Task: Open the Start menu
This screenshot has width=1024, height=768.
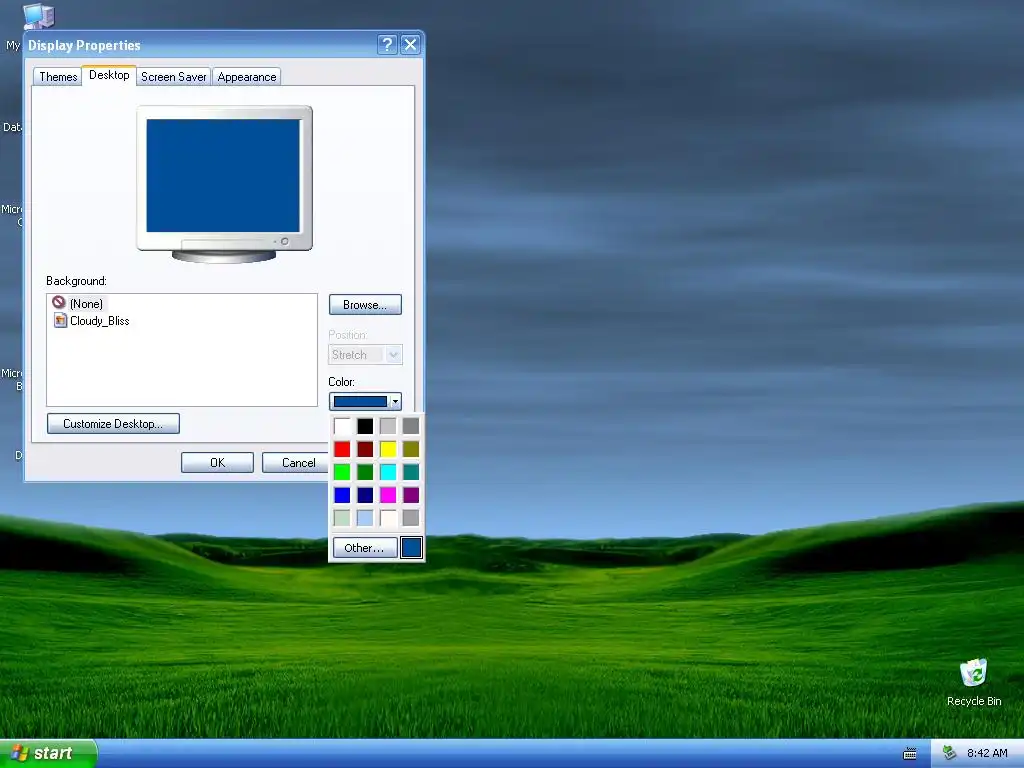Action: pyautogui.click(x=48, y=753)
